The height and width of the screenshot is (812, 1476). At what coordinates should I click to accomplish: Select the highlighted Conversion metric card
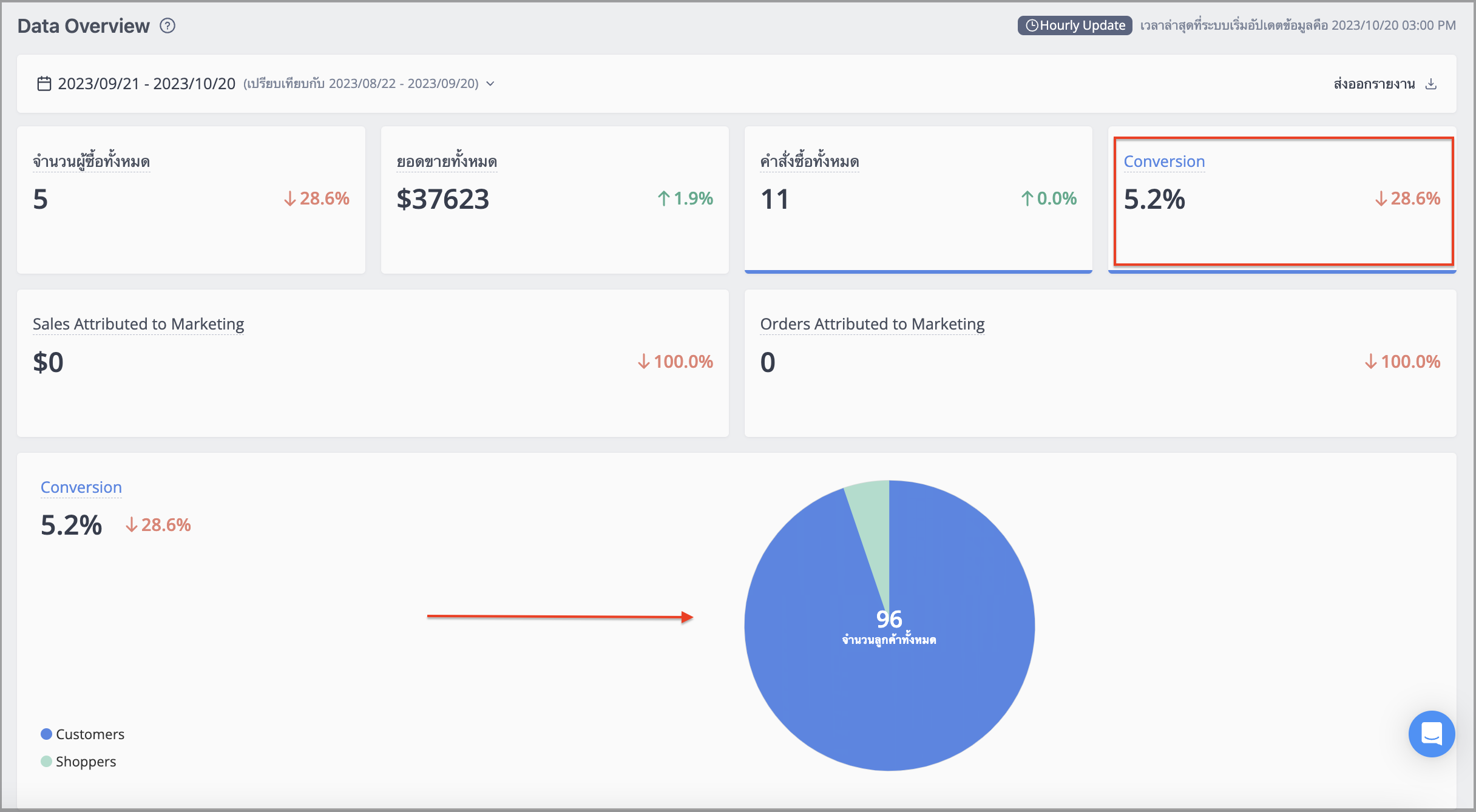(1282, 200)
